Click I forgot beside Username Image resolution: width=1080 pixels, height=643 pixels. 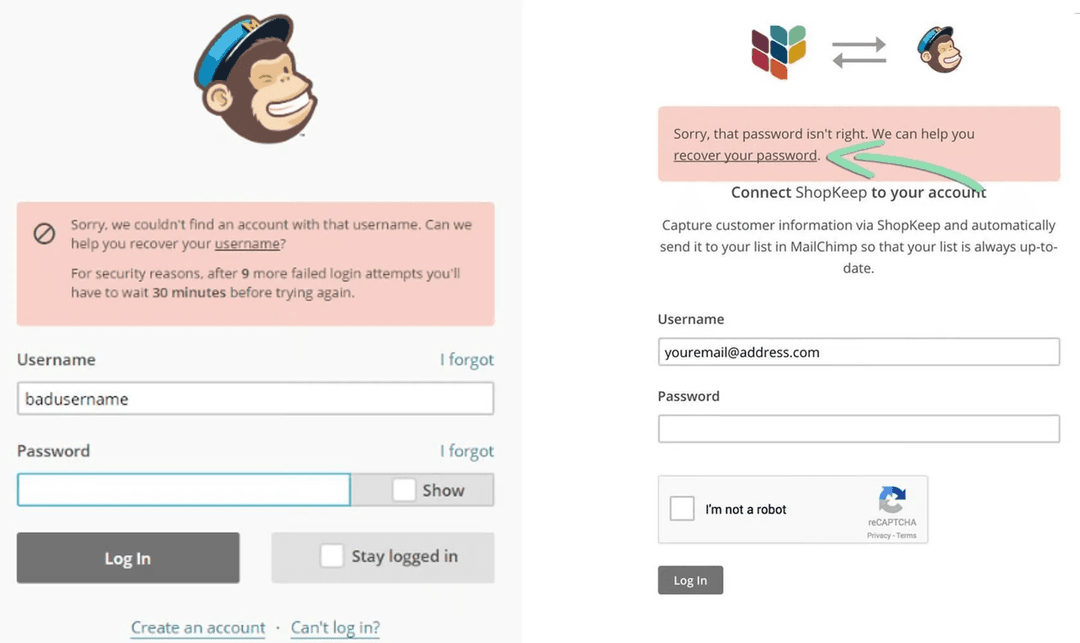coord(466,360)
